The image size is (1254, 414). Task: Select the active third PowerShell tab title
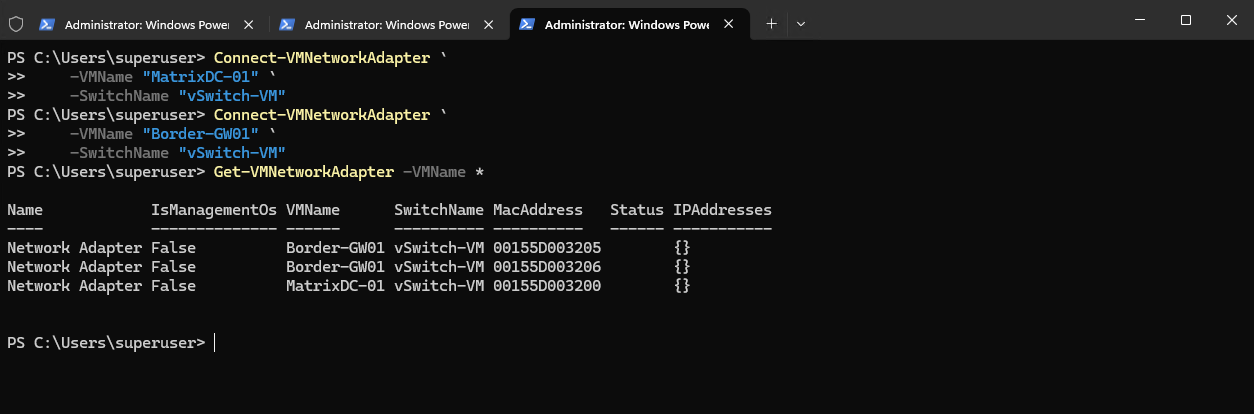[x=626, y=23]
